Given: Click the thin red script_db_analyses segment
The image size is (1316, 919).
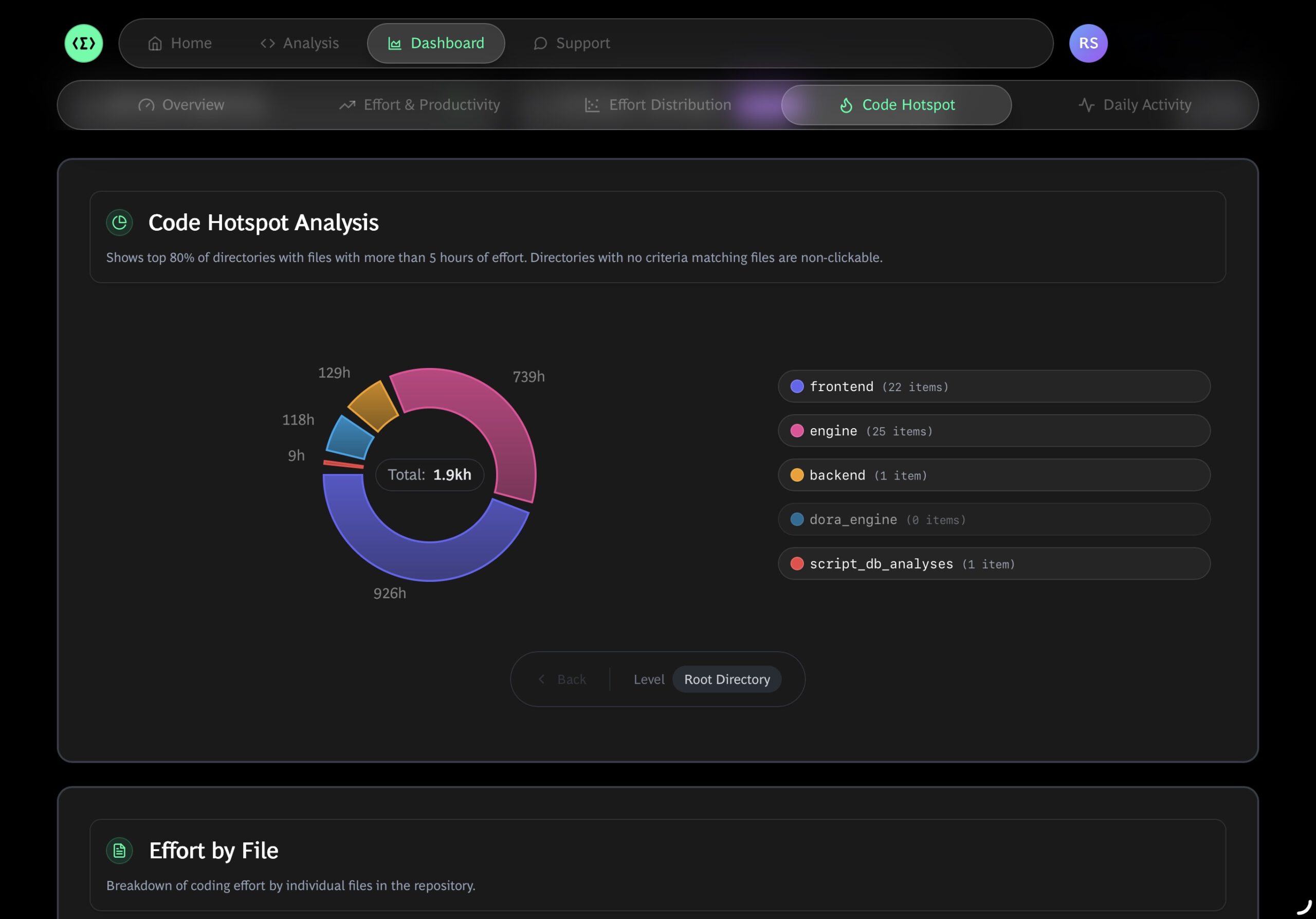Looking at the screenshot, I should (x=343, y=464).
